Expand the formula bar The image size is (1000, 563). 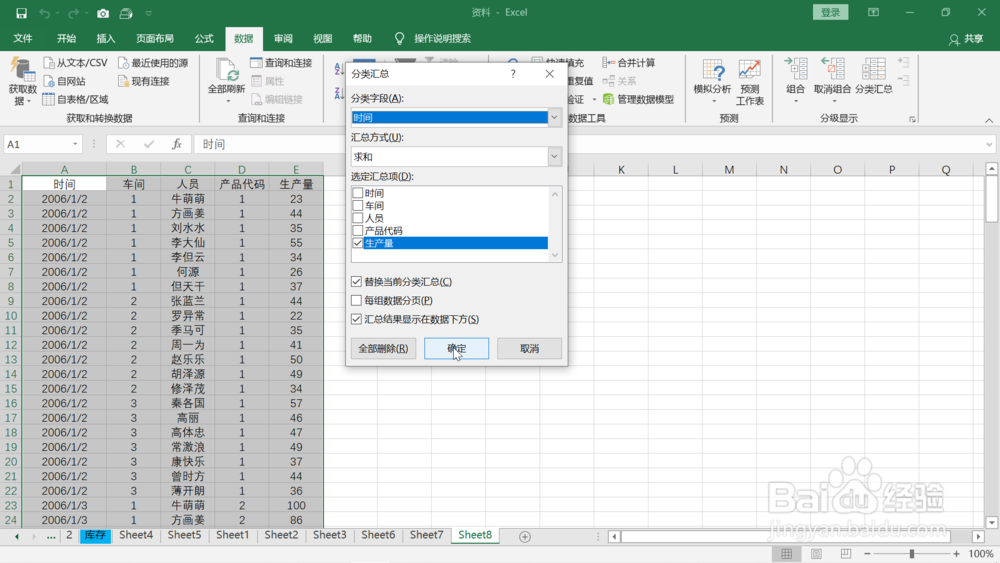989,144
